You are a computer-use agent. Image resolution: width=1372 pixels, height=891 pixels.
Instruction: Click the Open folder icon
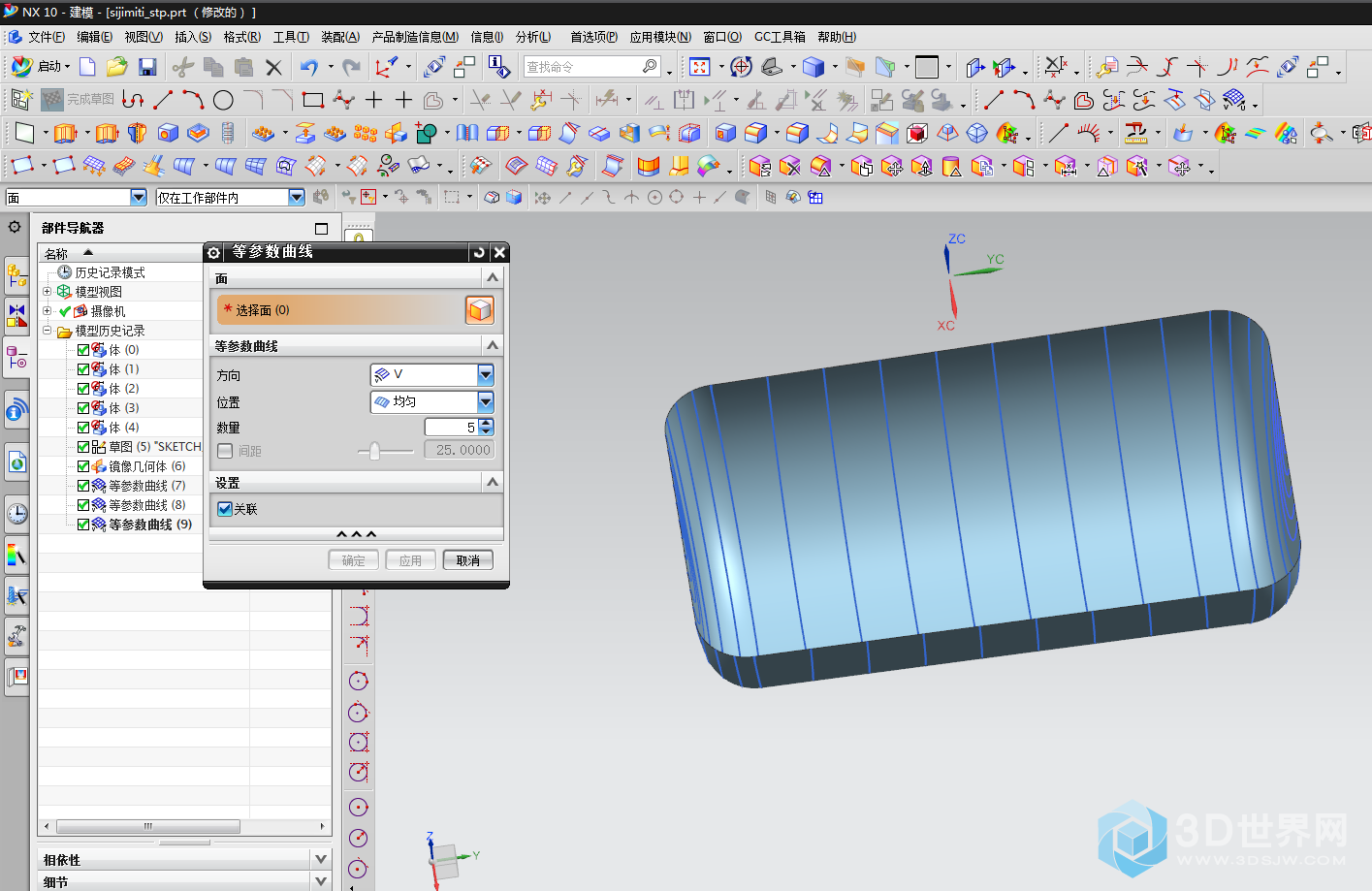point(116,66)
